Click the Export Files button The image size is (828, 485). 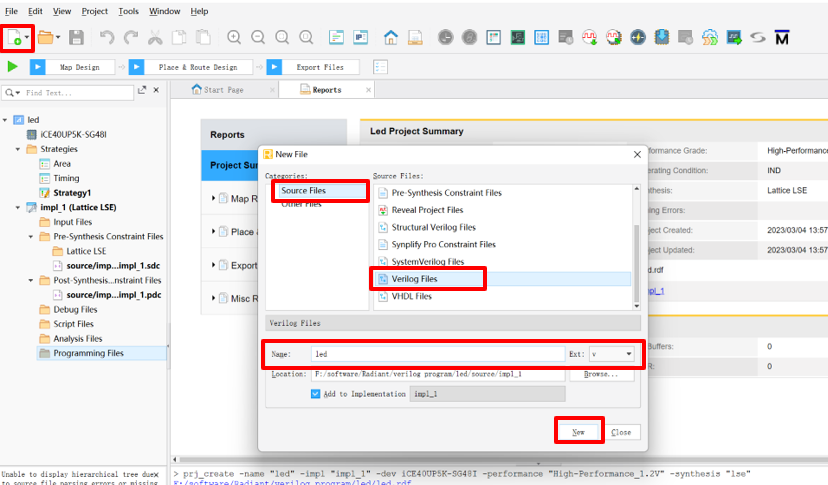point(320,67)
